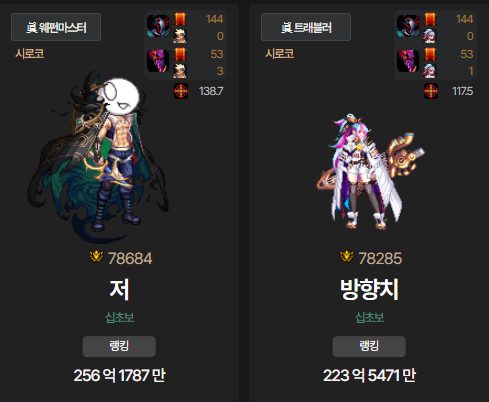Click the 시로코 server label on left card
The image size is (489, 402).
tap(30, 53)
